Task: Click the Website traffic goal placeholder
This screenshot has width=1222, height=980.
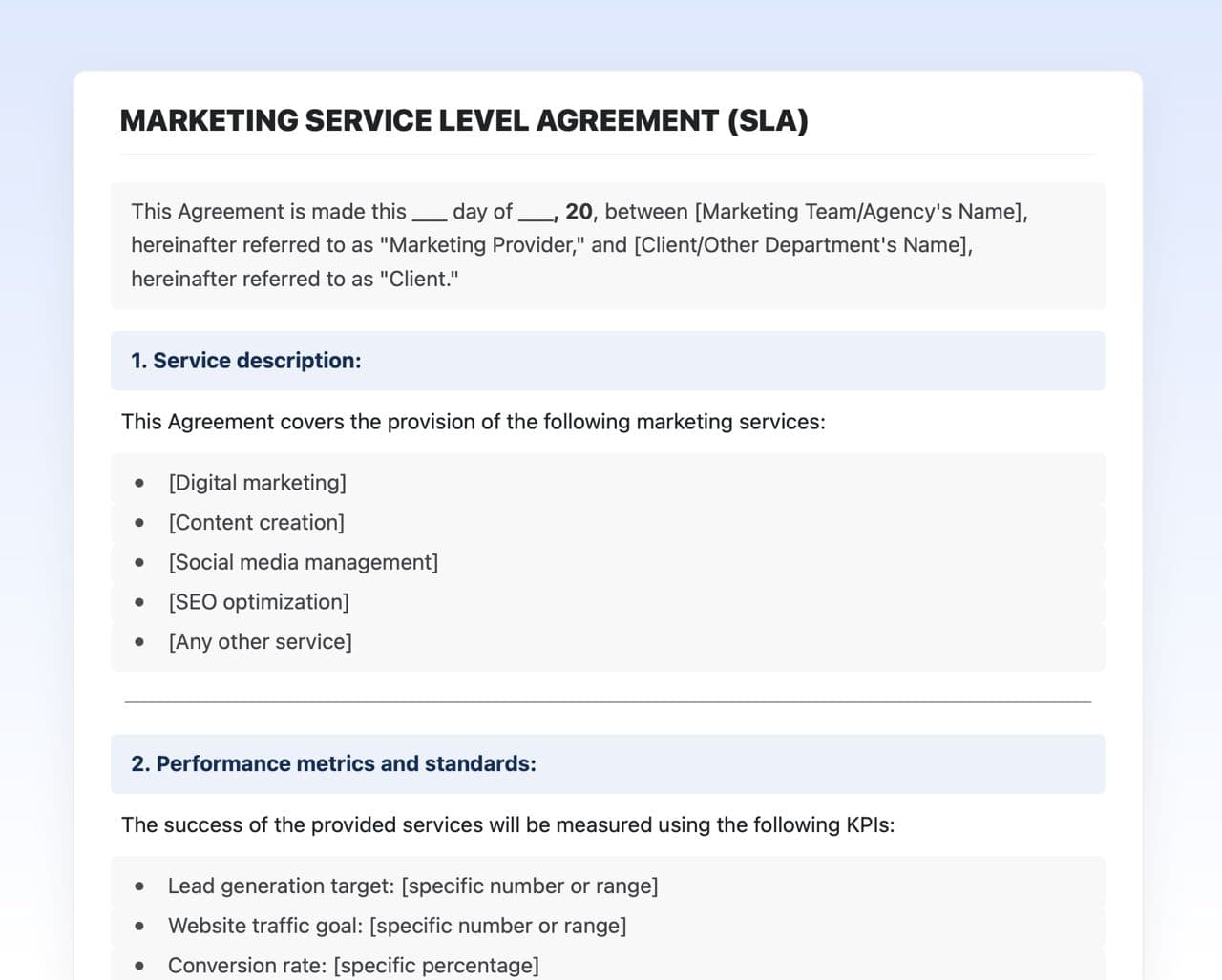Action: pos(497,927)
